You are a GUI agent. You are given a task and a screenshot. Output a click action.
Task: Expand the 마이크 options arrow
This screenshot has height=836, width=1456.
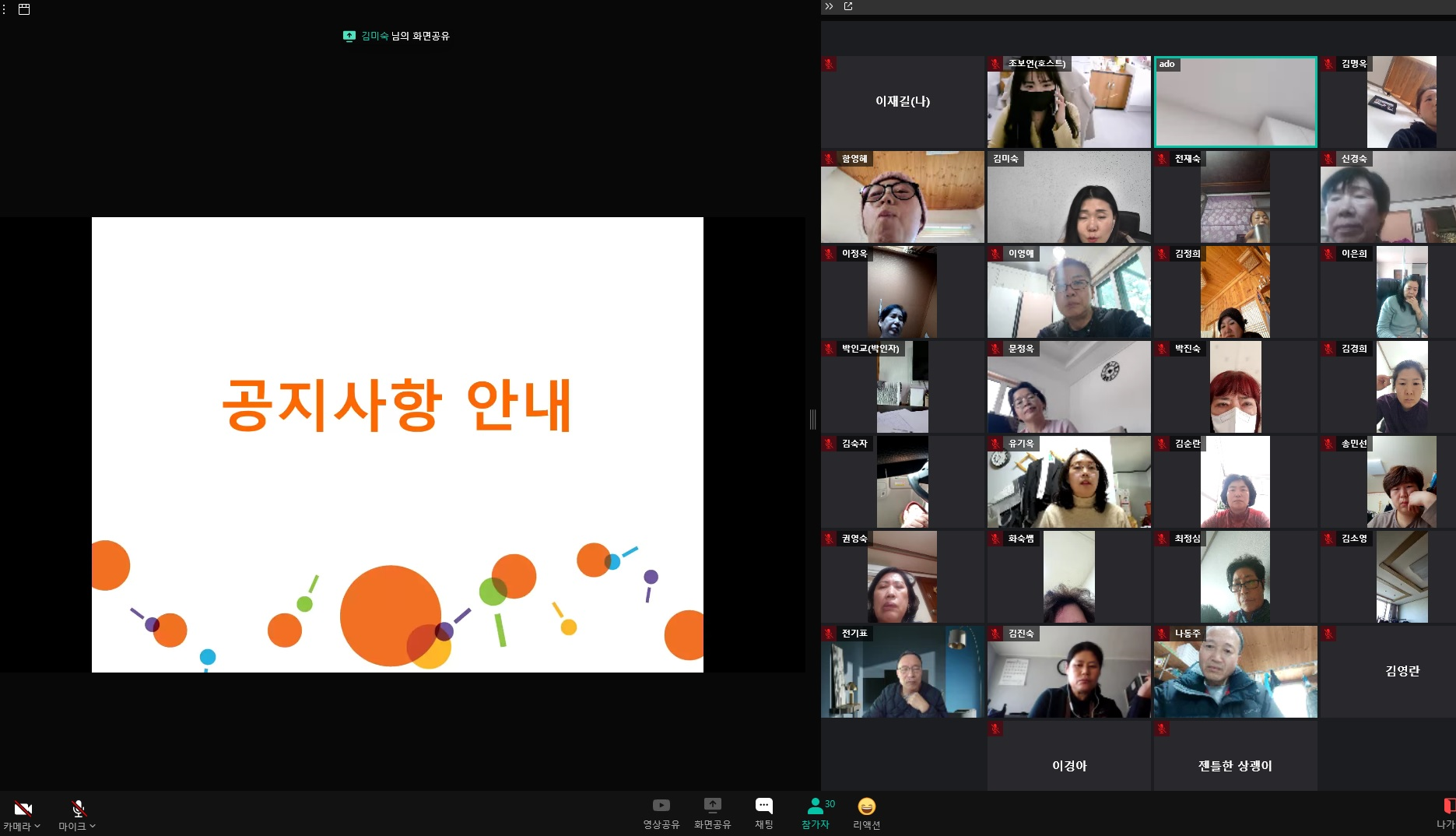click(93, 827)
